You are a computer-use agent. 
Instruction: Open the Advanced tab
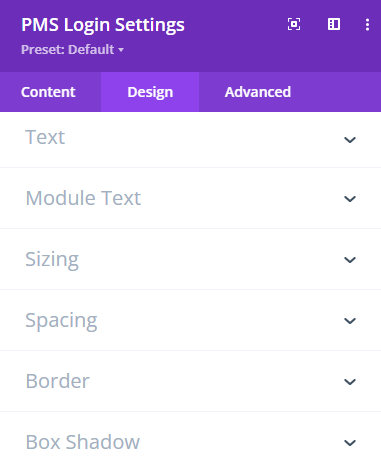[x=258, y=92]
